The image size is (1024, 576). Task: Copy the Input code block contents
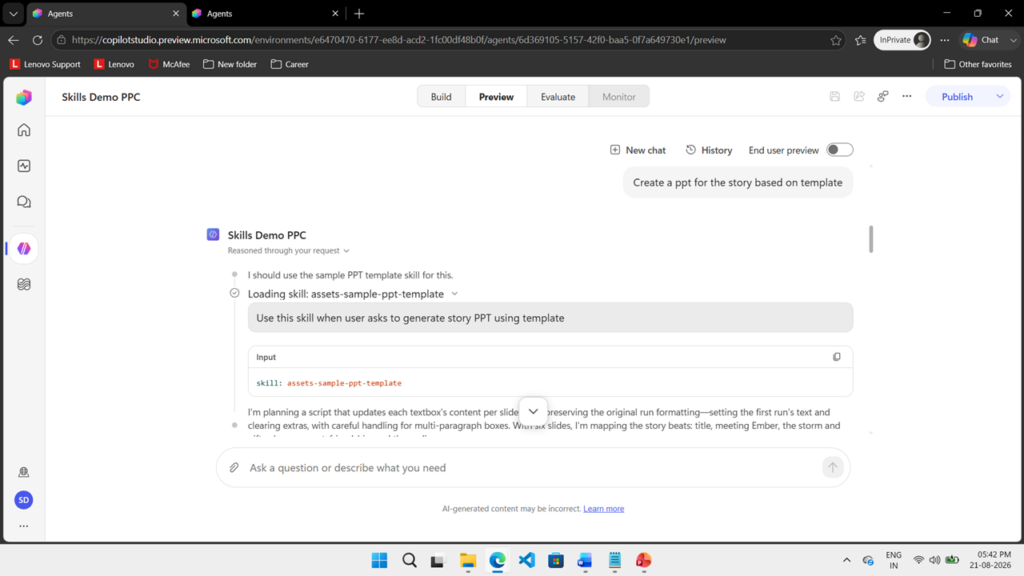837,357
